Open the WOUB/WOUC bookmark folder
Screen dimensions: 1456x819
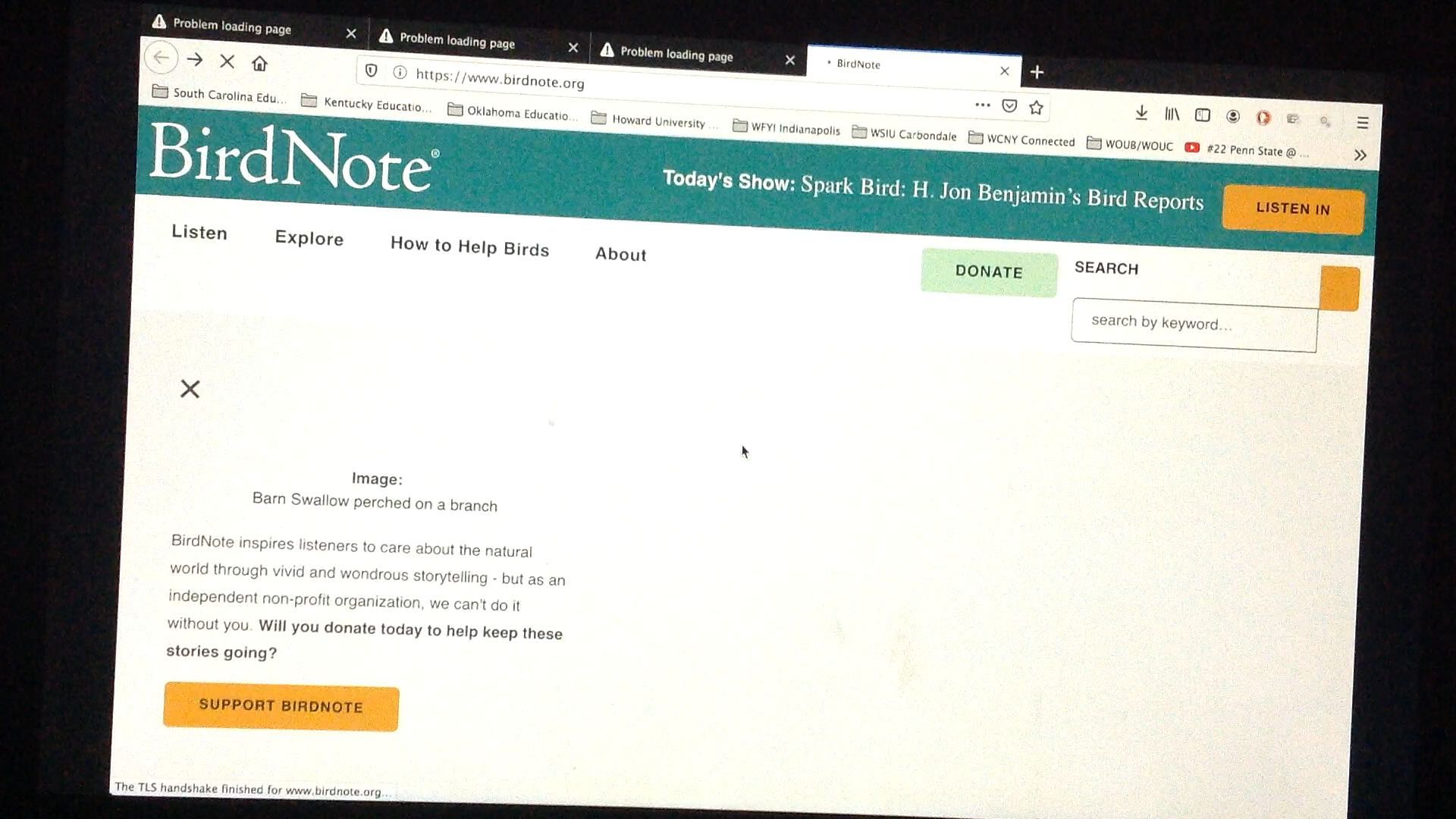click(x=1130, y=145)
